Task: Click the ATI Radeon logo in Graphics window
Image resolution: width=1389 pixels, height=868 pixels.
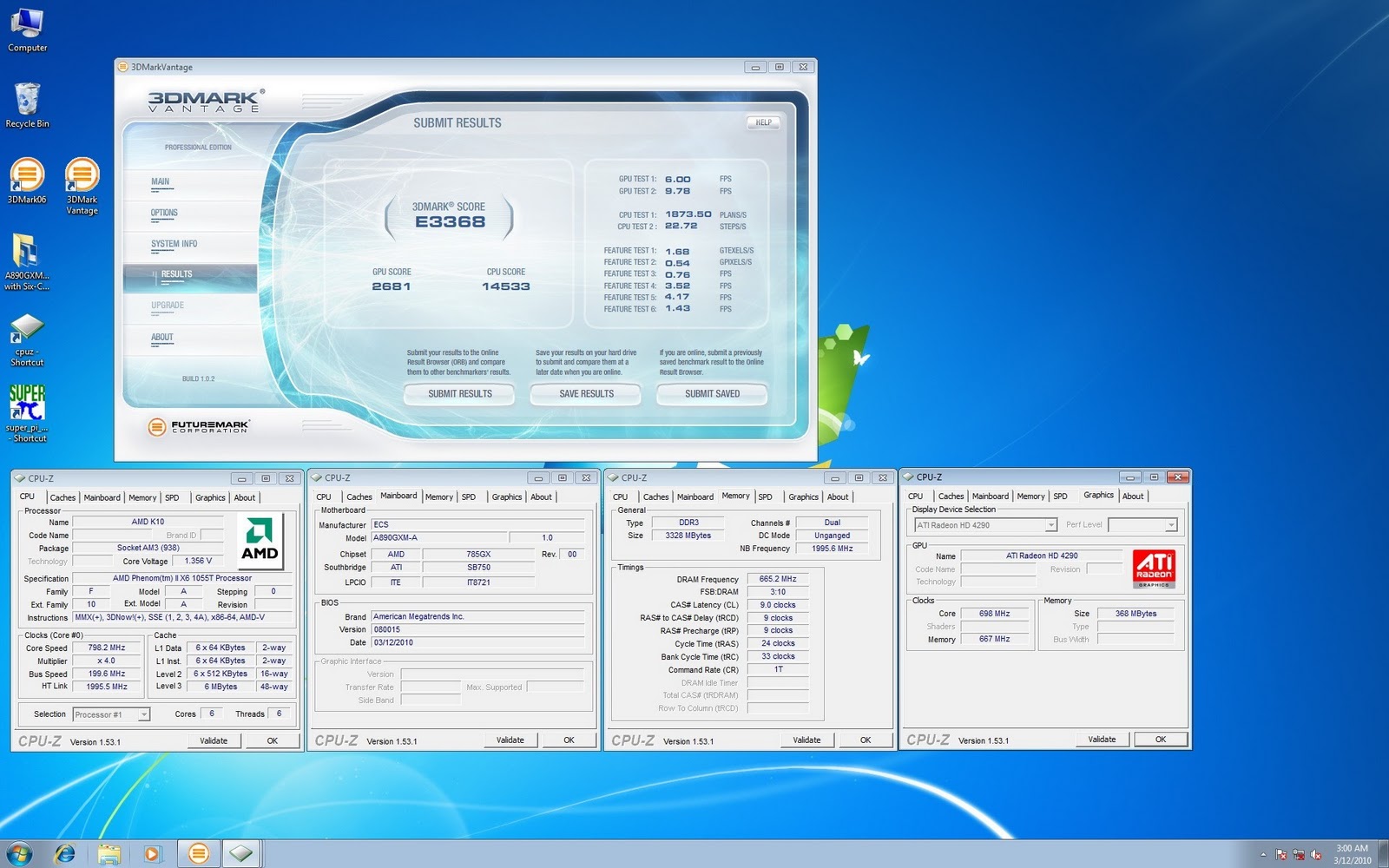Action: pos(1154,569)
